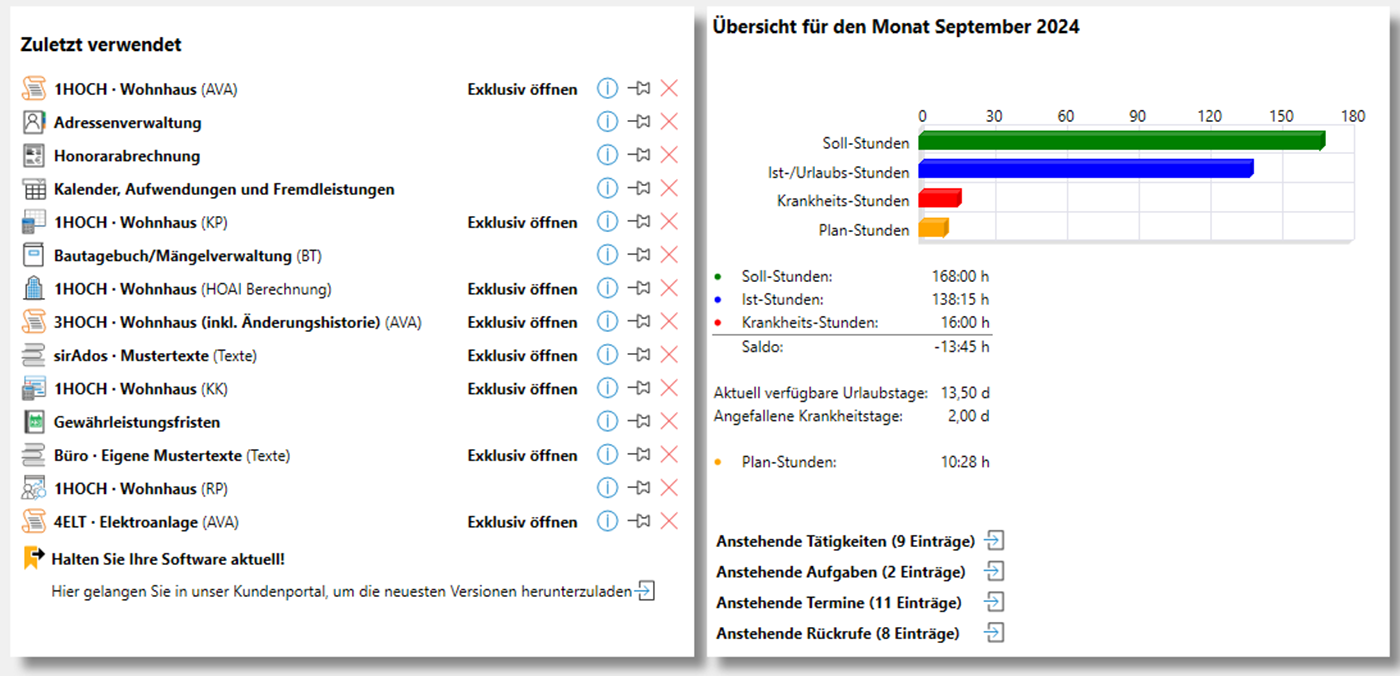
Task: Click the calendar grid icon for Kalender
Action: click(35, 189)
